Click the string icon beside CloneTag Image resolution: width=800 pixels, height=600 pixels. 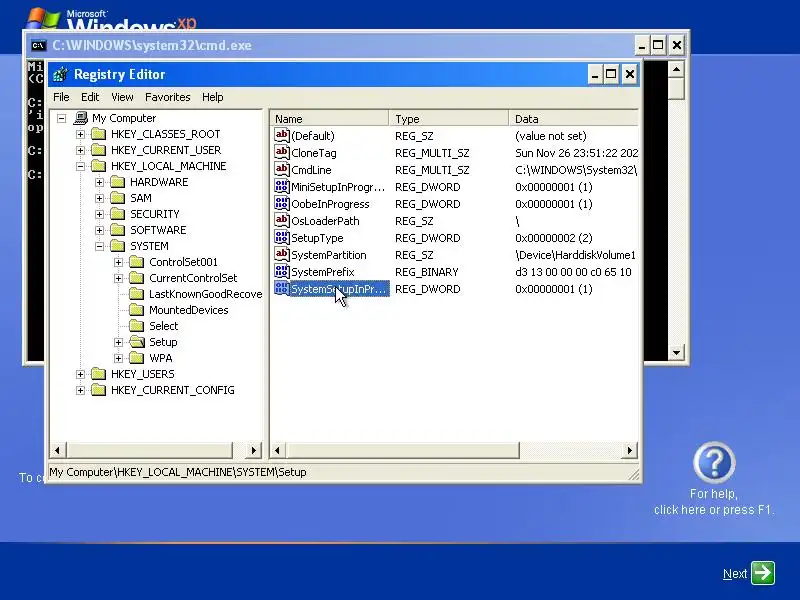[x=282, y=152]
